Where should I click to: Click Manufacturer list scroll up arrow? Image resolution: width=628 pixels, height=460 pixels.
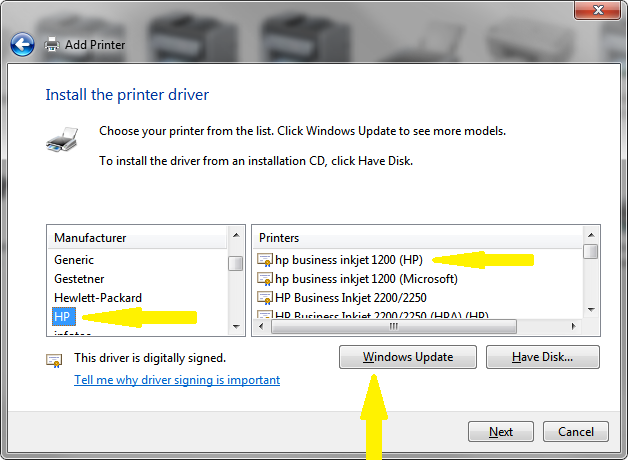click(x=236, y=235)
